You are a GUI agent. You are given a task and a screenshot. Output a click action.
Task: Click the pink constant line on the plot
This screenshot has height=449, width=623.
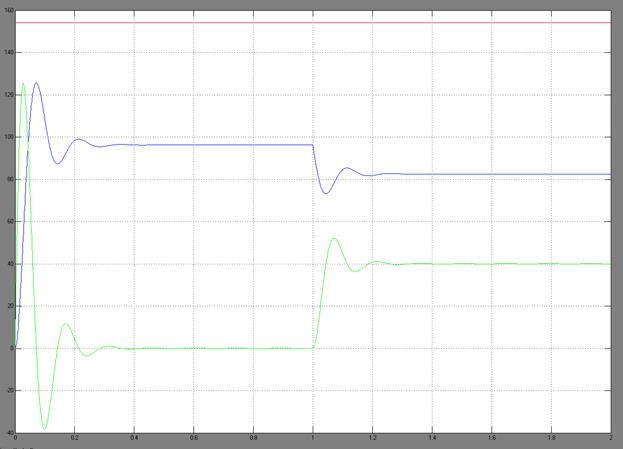[313, 23]
